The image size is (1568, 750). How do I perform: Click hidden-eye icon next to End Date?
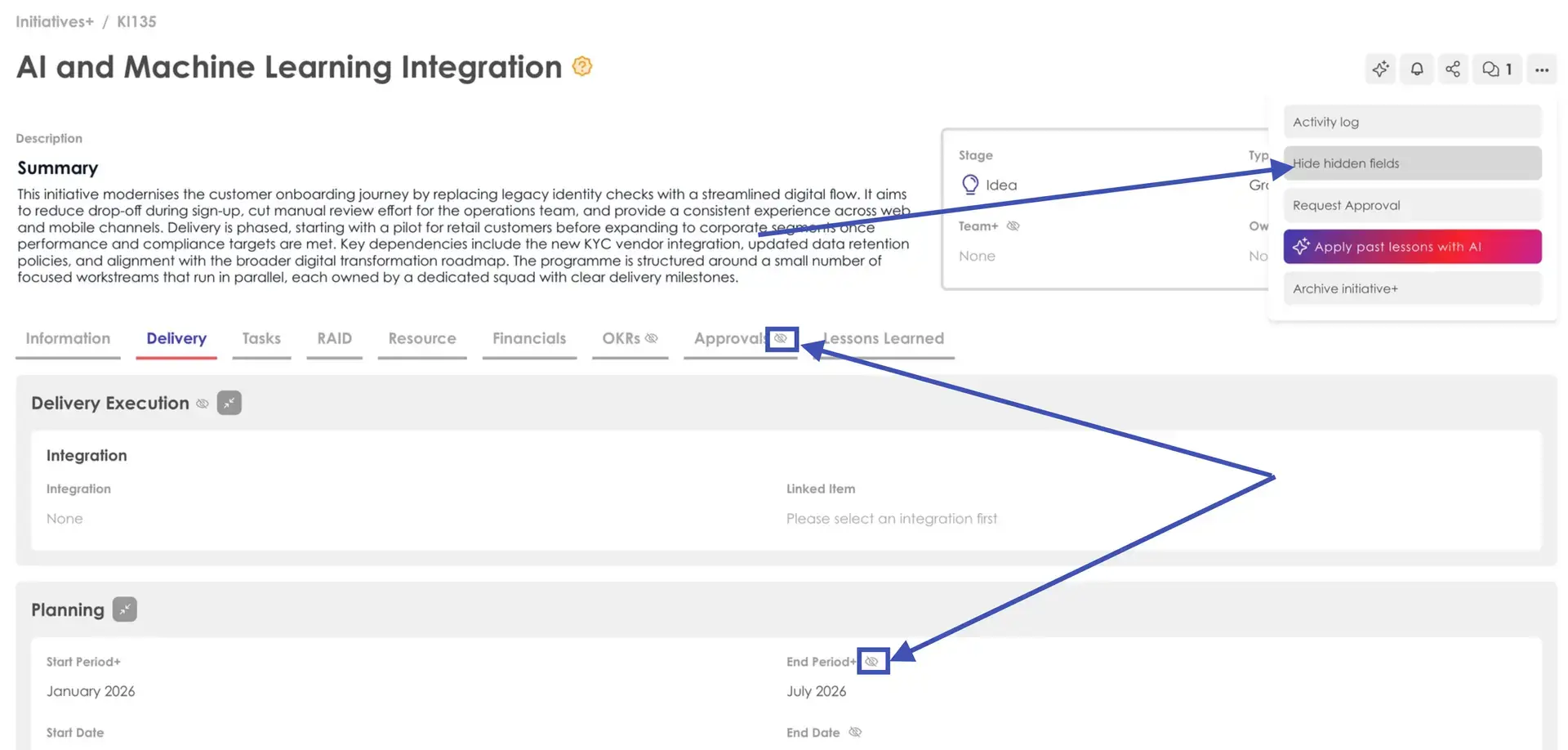(855, 732)
